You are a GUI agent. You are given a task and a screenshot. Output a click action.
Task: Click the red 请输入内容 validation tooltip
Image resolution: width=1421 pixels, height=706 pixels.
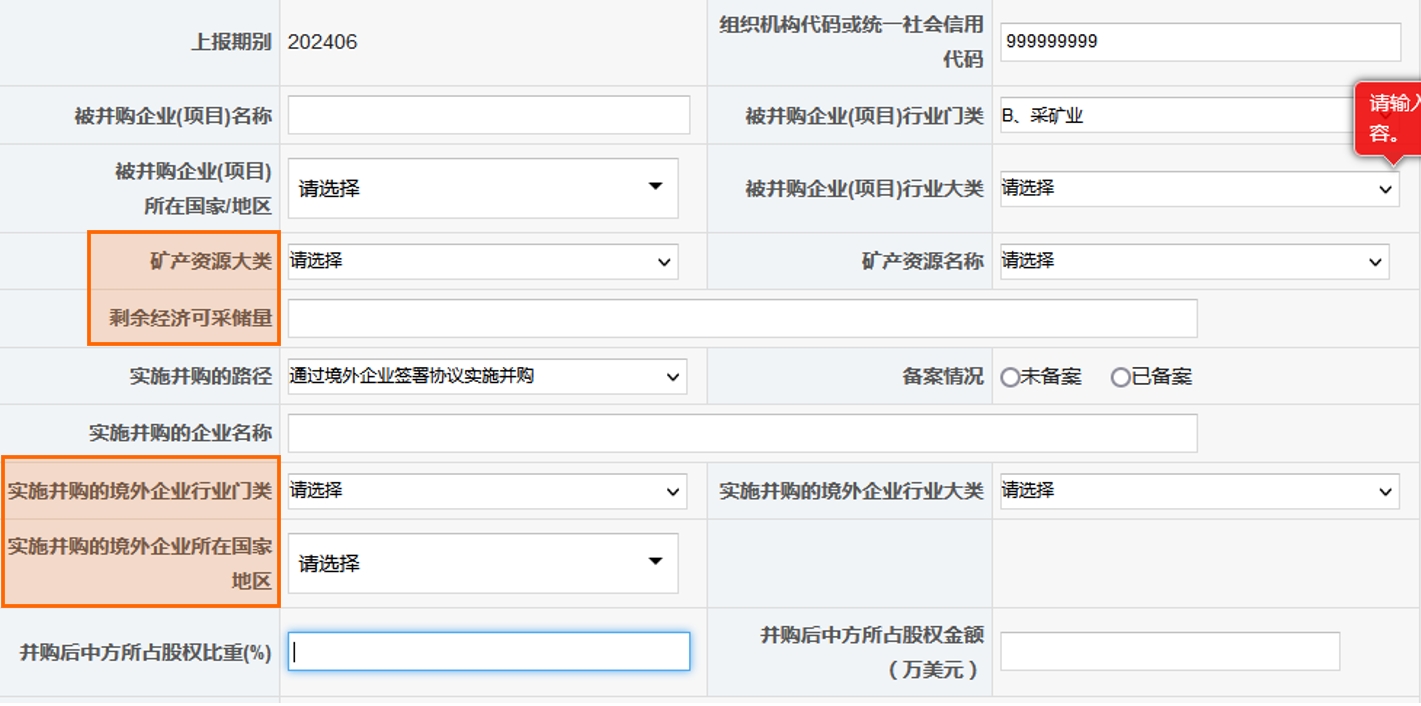coord(1392,118)
